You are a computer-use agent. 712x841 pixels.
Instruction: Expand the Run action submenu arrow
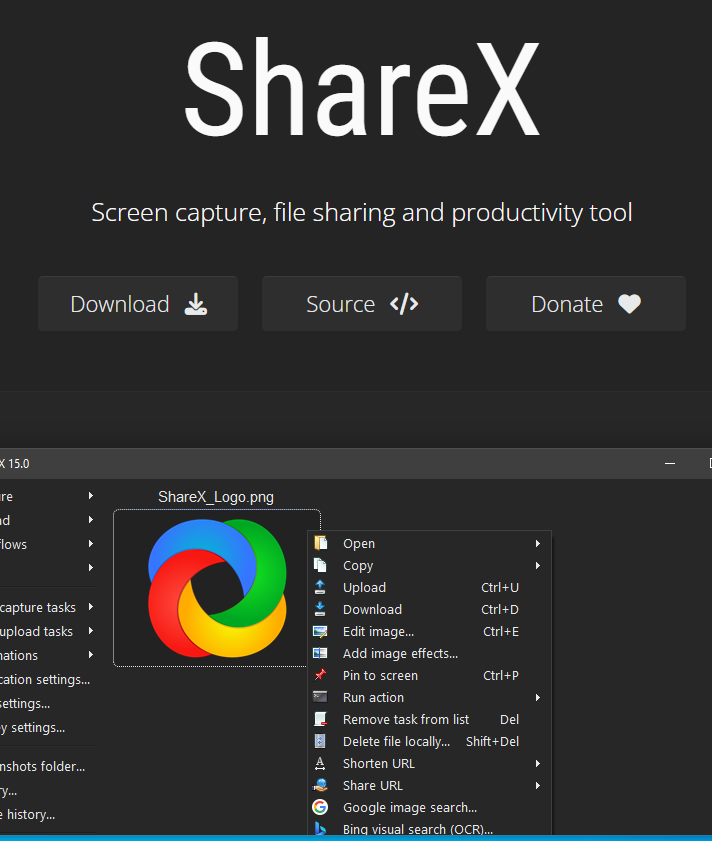pyautogui.click(x=538, y=697)
